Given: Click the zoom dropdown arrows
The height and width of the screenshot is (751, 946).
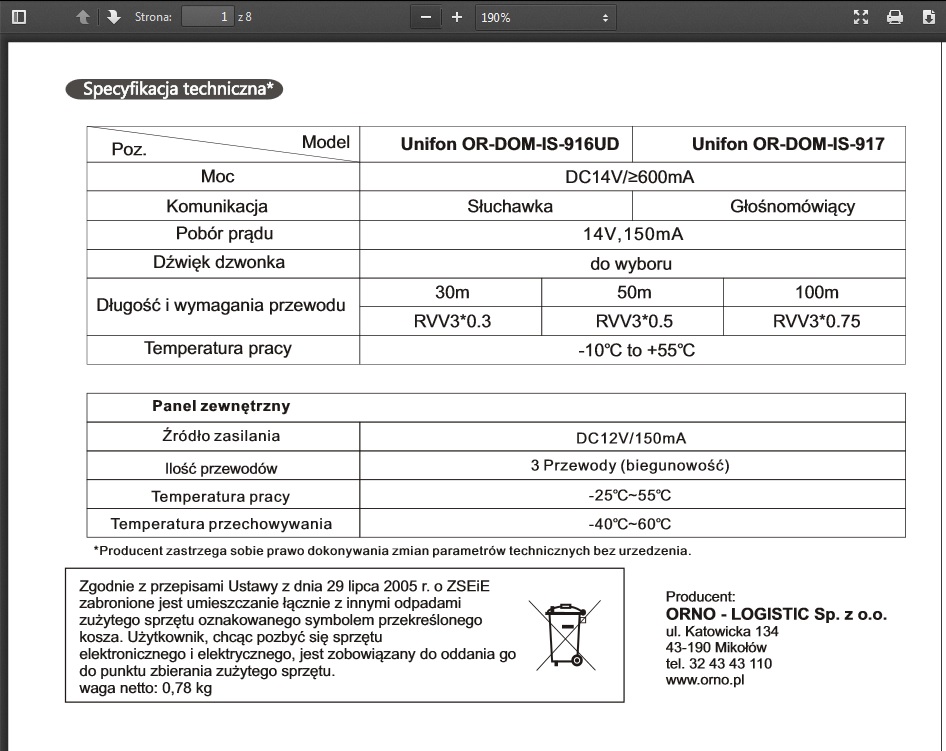Looking at the screenshot, I should 605,17.
